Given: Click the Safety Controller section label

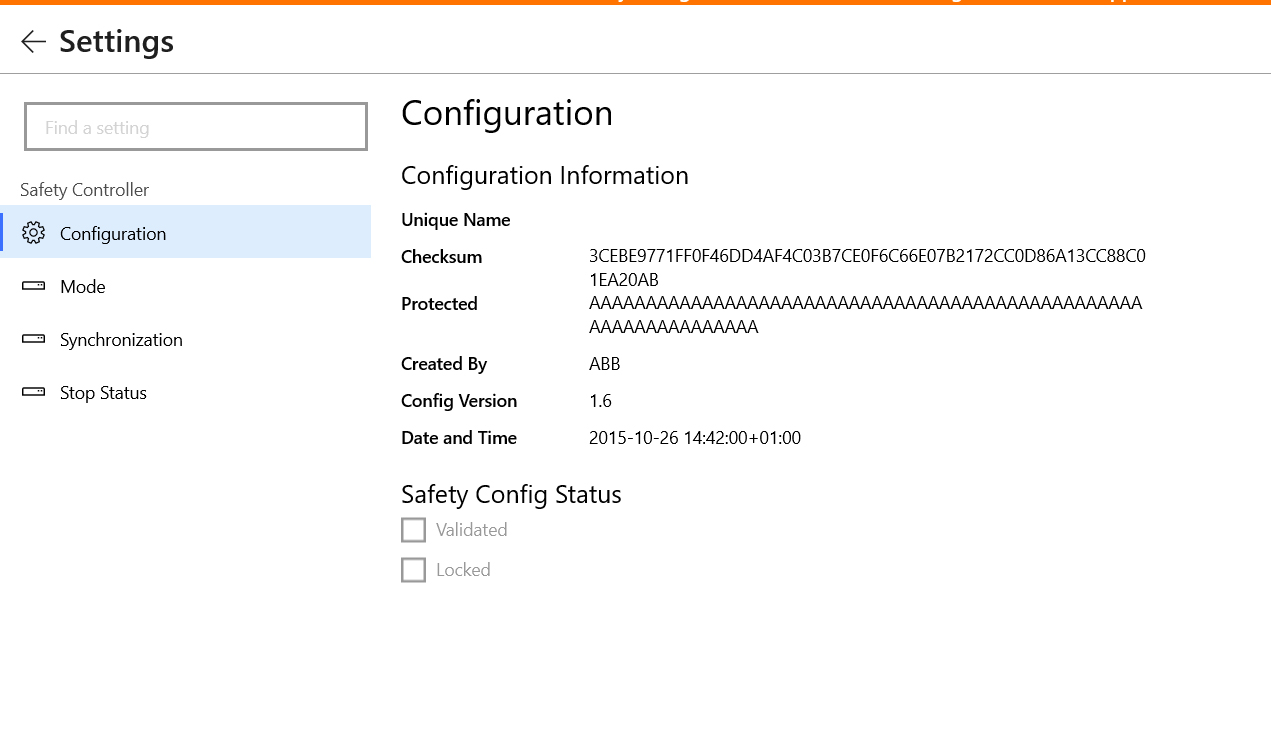Looking at the screenshot, I should tap(84, 189).
